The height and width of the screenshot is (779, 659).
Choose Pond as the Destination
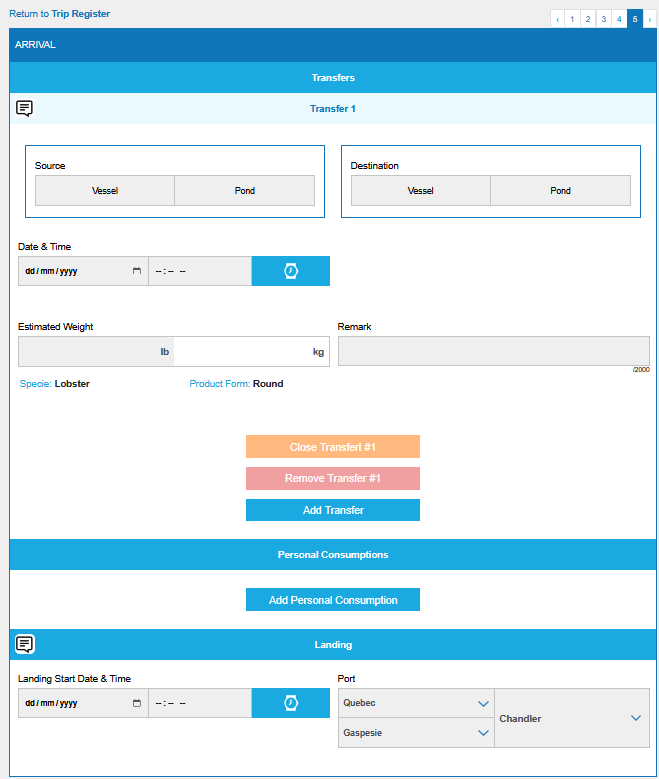pyautogui.click(x=561, y=191)
